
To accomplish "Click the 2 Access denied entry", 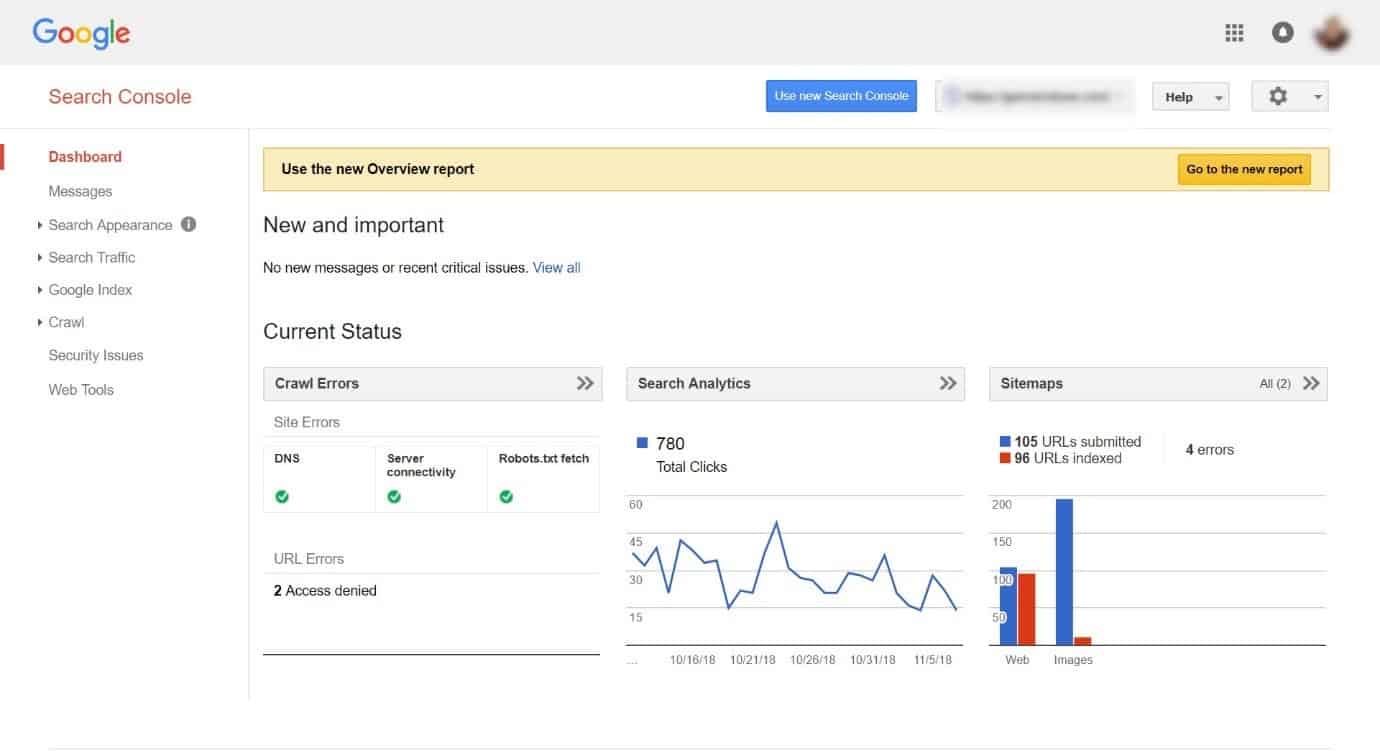I will click(x=325, y=591).
